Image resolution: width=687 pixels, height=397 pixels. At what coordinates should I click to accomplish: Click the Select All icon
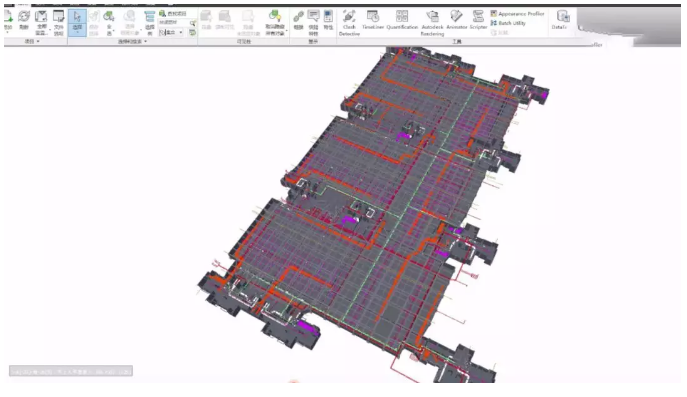tap(109, 17)
